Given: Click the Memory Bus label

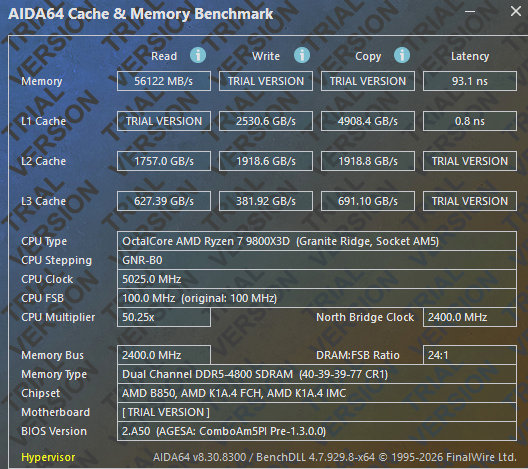Looking at the screenshot, I should click(52, 355).
